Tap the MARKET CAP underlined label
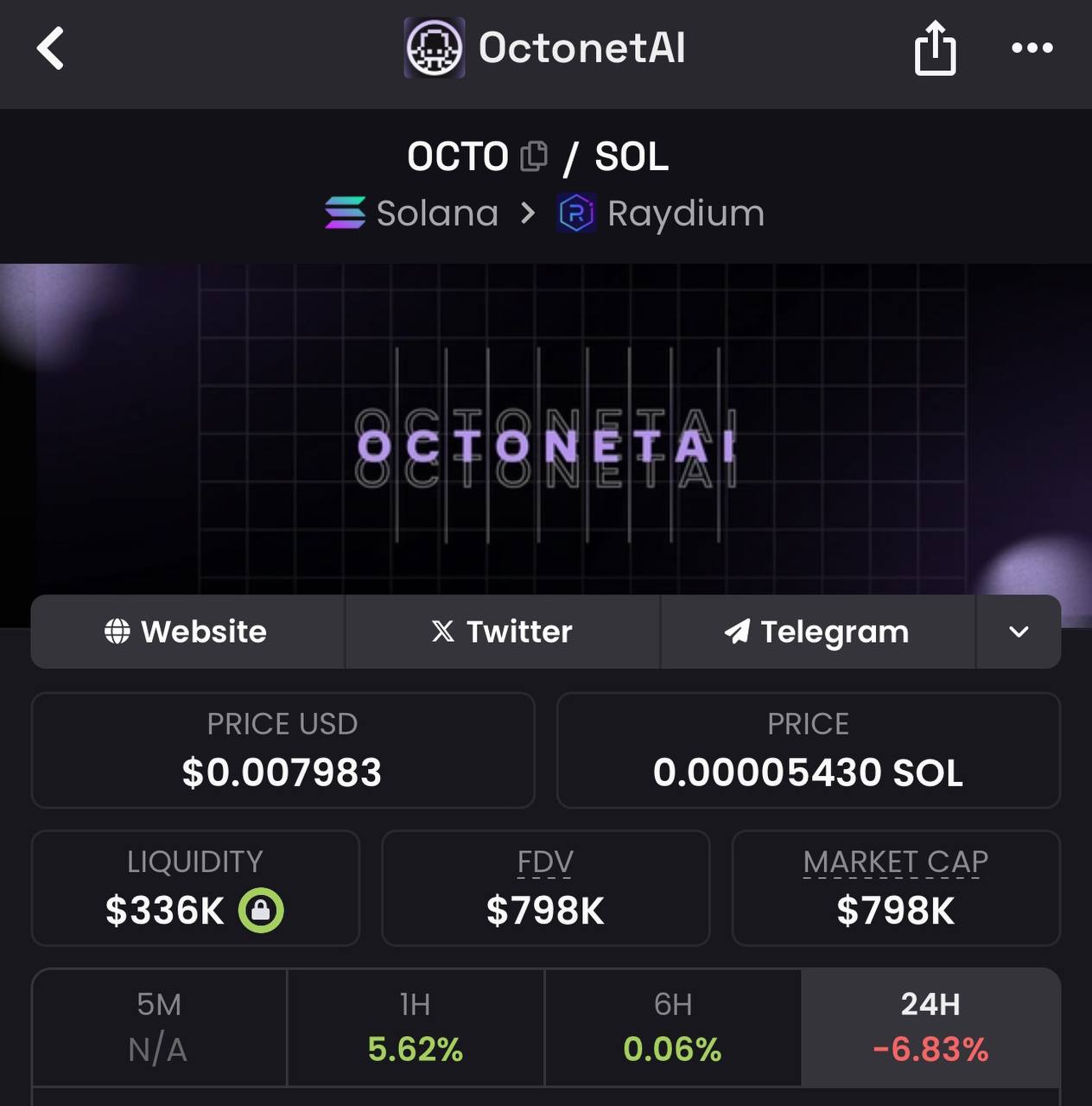1092x1106 pixels. point(896,862)
